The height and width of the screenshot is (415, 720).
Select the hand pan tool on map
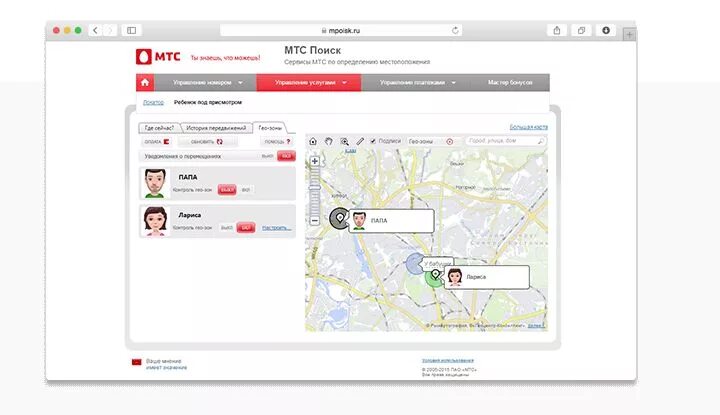coord(329,141)
